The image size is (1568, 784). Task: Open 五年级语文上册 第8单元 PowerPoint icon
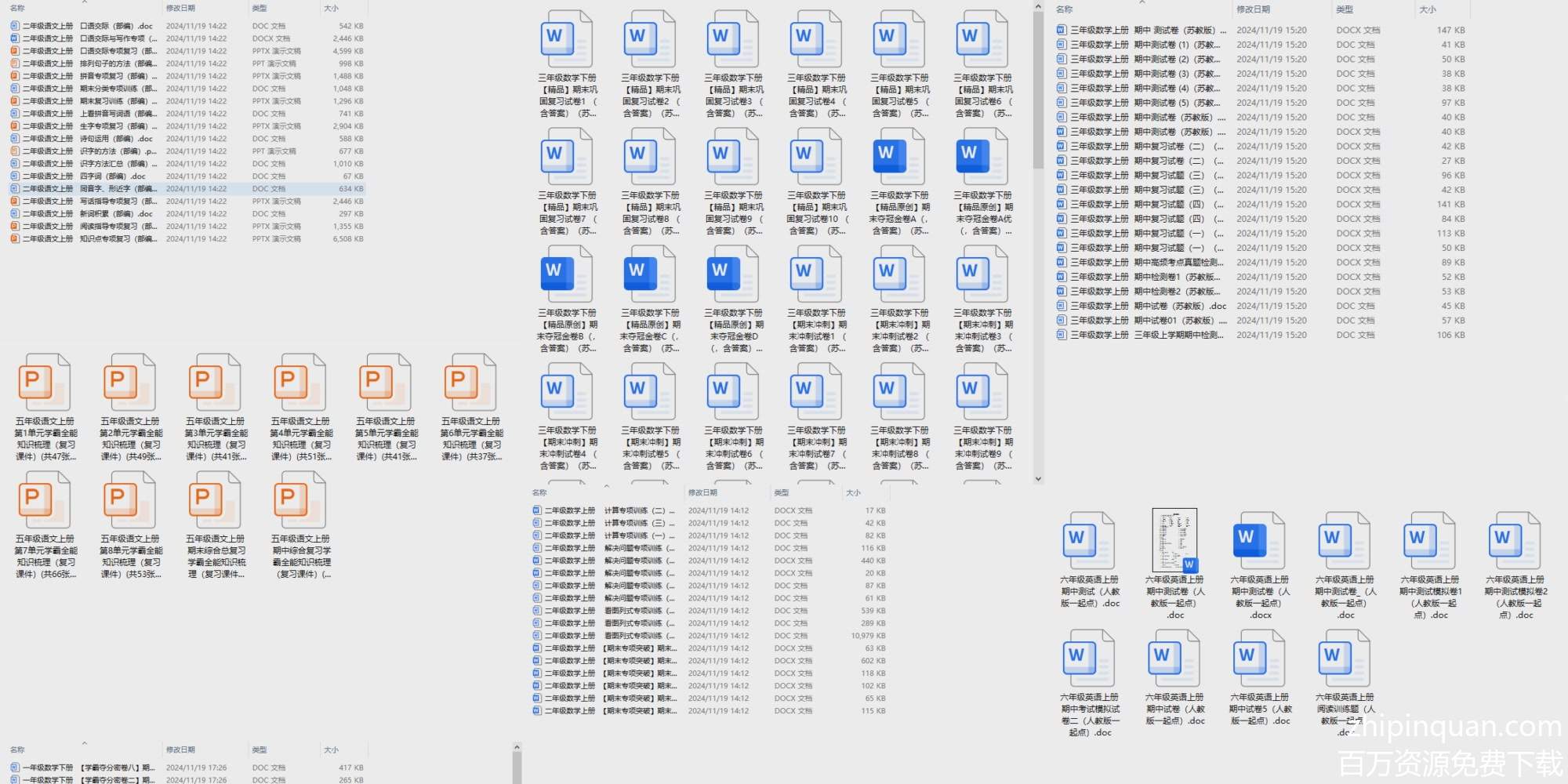click(x=130, y=500)
